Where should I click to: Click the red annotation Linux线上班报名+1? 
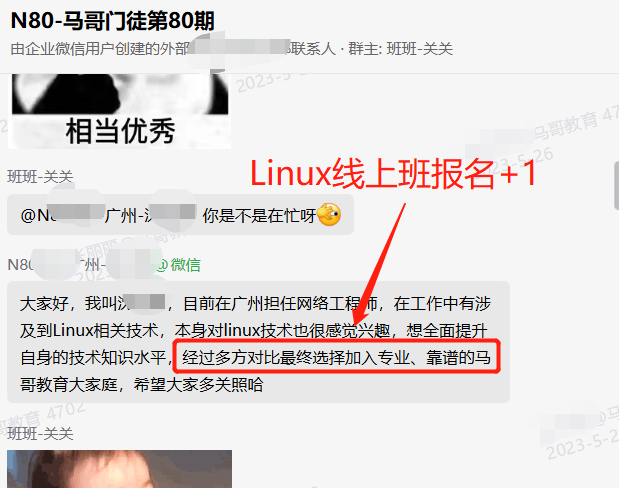[x=393, y=173]
